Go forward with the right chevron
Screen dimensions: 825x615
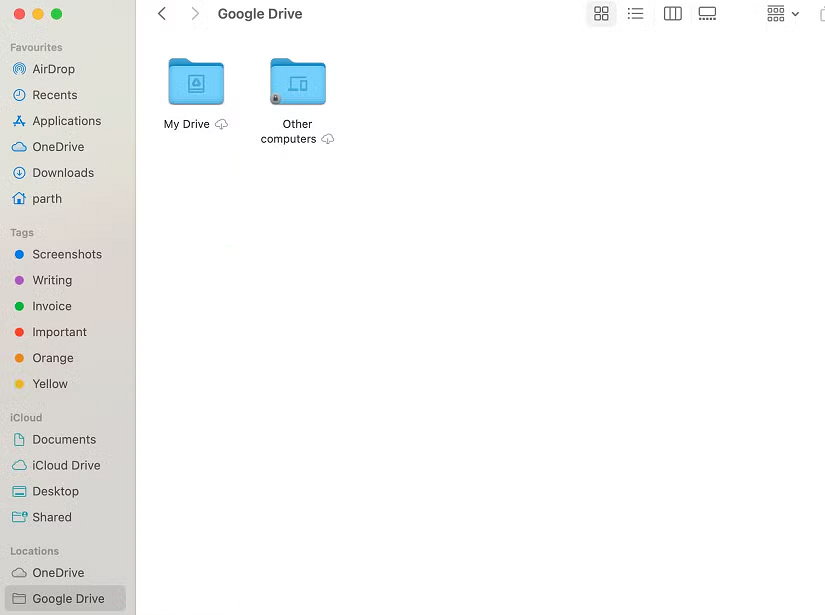195,14
